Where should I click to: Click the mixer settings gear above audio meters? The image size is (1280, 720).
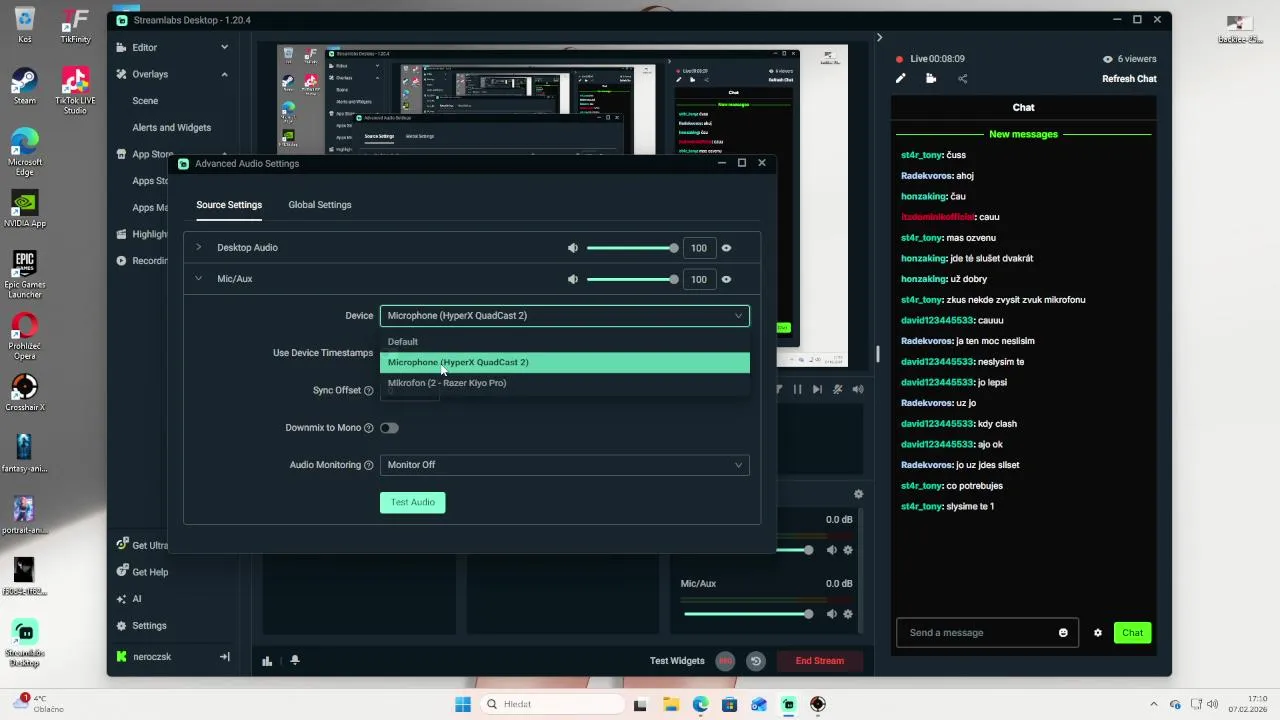tap(858, 494)
